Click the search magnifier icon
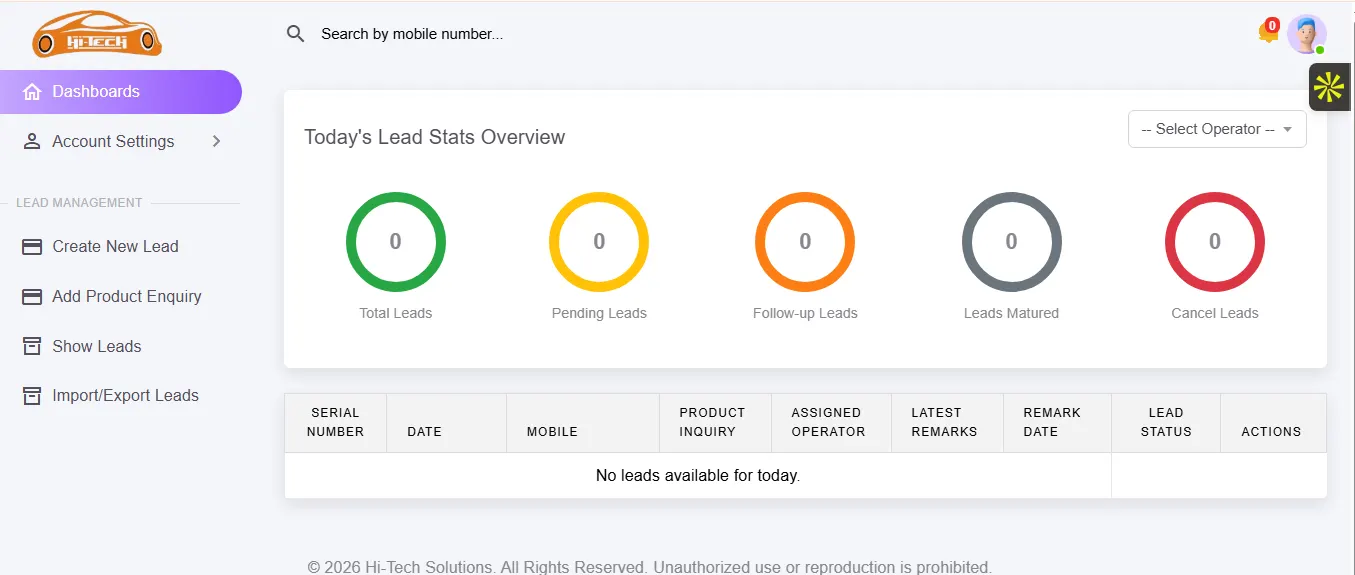 295,34
